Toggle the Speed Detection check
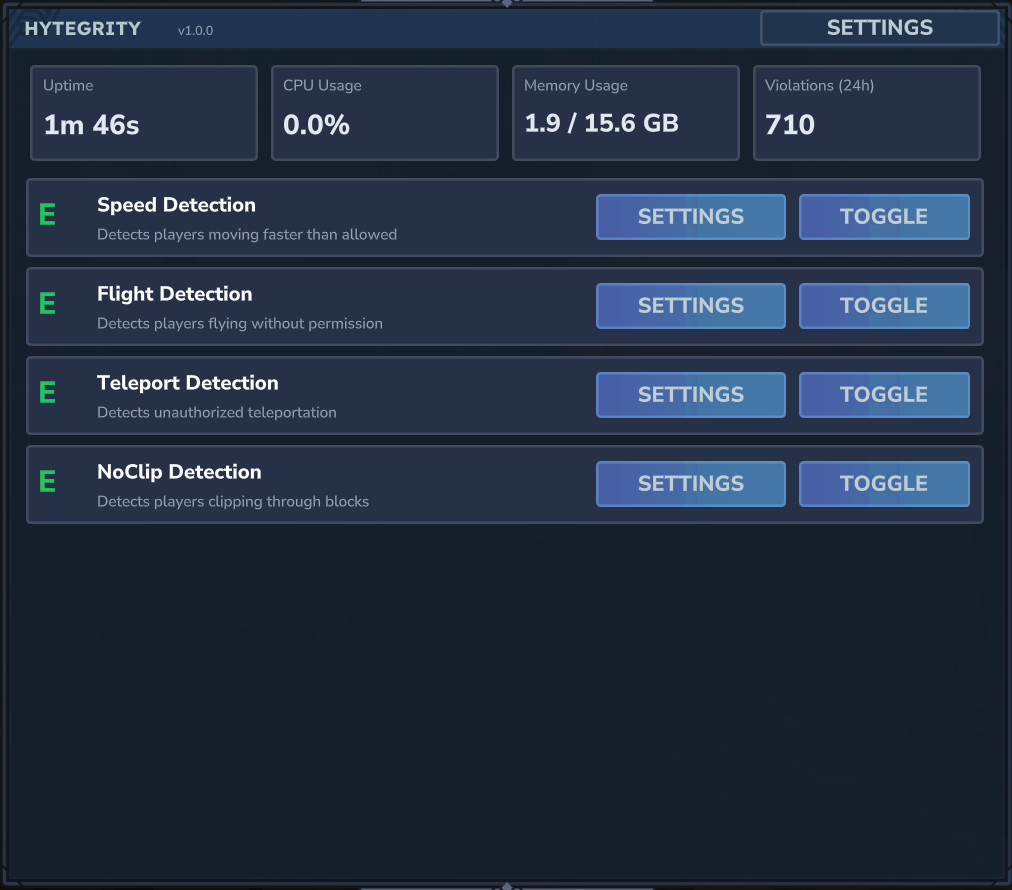Image resolution: width=1012 pixels, height=890 pixels. click(x=884, y=217)
